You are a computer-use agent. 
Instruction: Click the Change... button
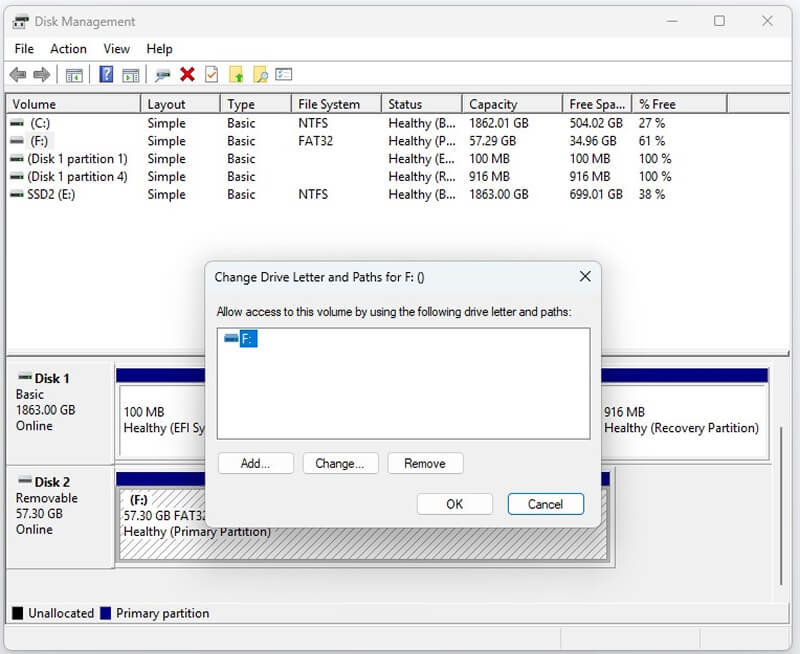340,463
